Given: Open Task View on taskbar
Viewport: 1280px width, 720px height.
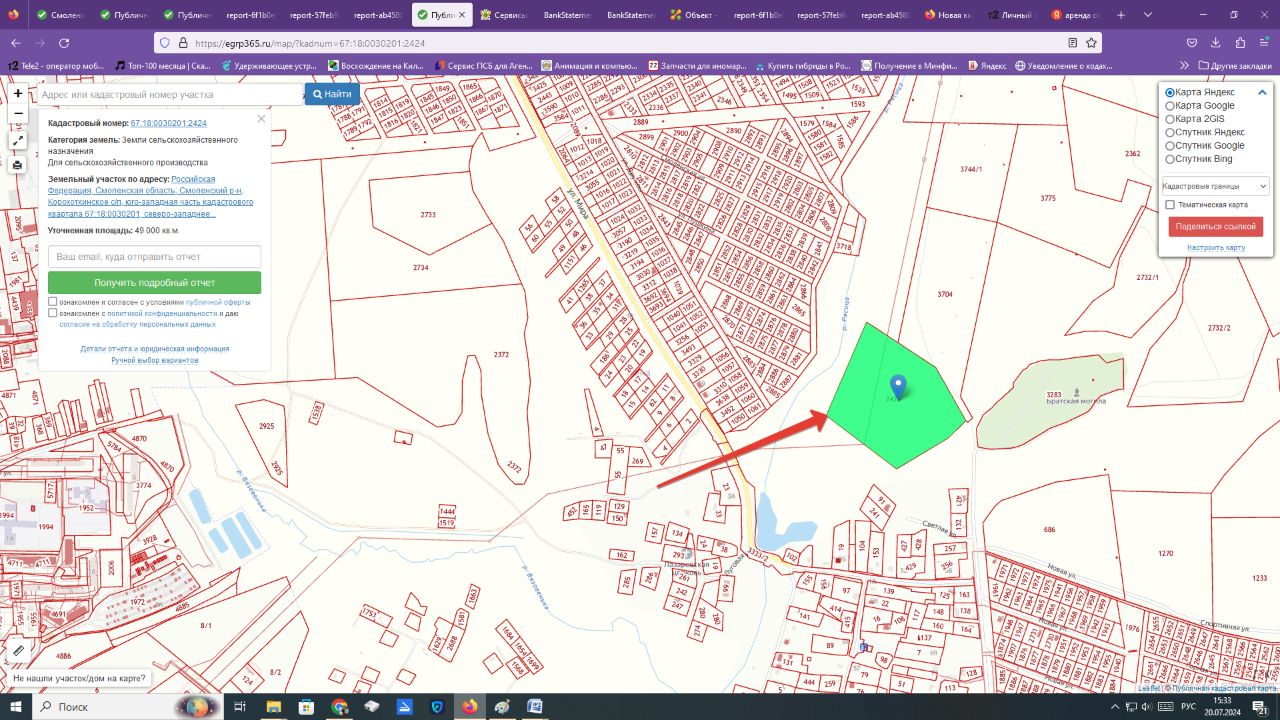Looking at the screenshot, I should pyautogui.click(x=240, y=706).
